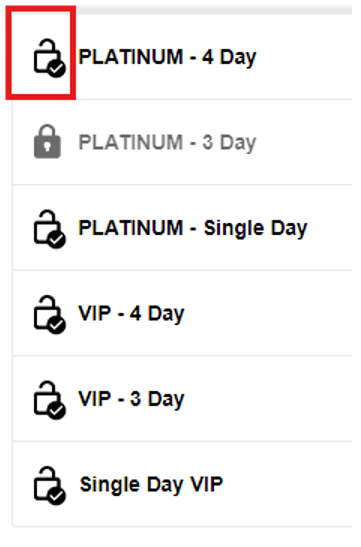Click the gray locked padlock beside PLATINUM - 3 Day
This screenshot has height=547, width=361.
click(47, 141)
